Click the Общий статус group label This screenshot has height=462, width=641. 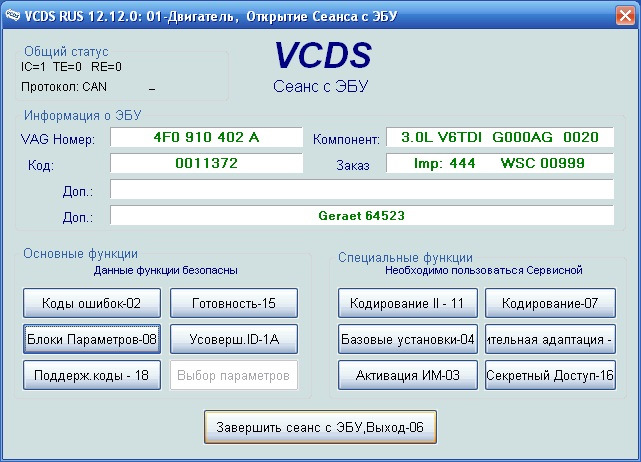(66, 52)
